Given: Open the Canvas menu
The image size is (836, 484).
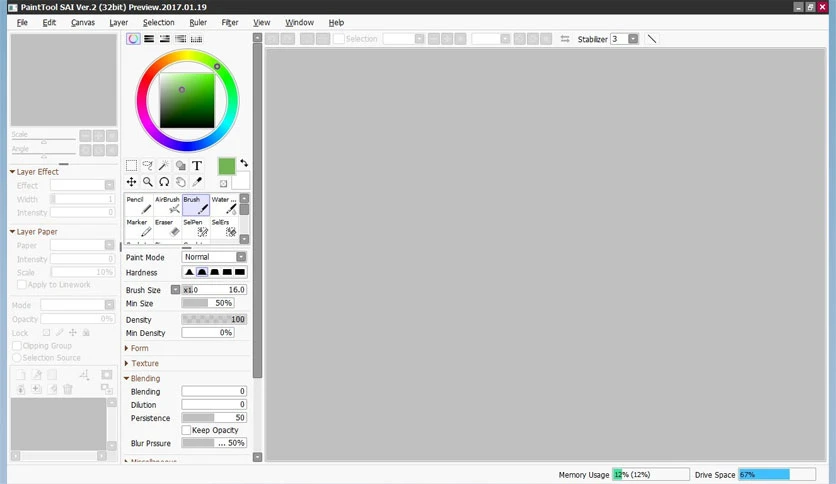Looking at the screenshot, I should point(83,22).
